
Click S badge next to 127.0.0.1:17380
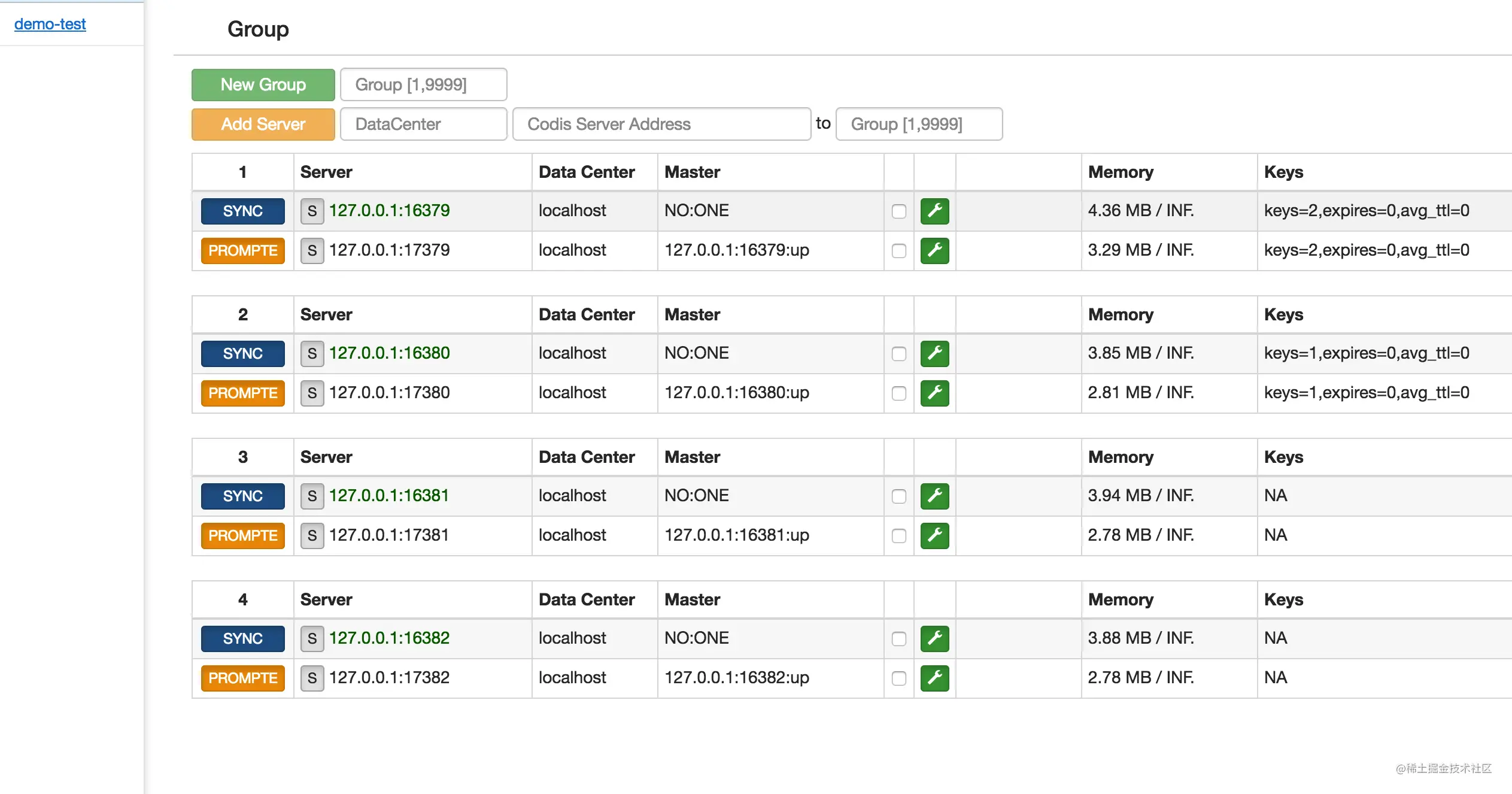(x=312, y=393)
